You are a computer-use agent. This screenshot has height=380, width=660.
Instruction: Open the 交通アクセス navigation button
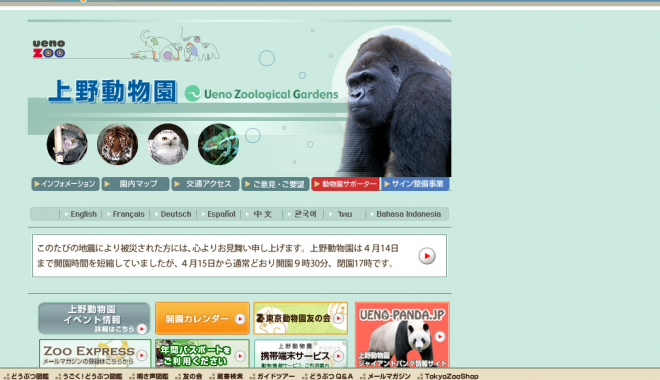tap(205, 184)
